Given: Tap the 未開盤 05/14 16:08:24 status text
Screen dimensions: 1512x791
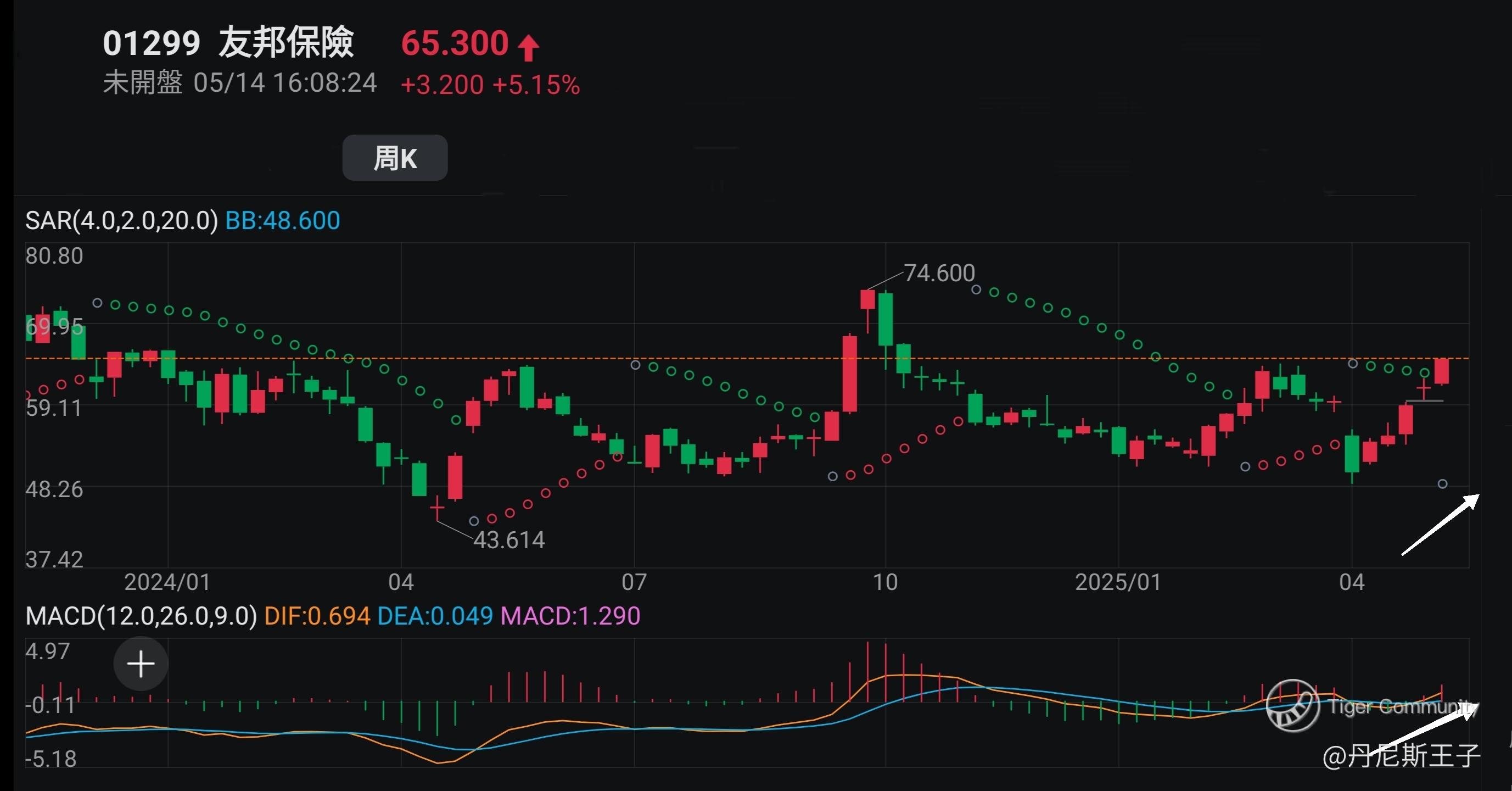Looking at the screenshot, I should click(x=240, y=83).
